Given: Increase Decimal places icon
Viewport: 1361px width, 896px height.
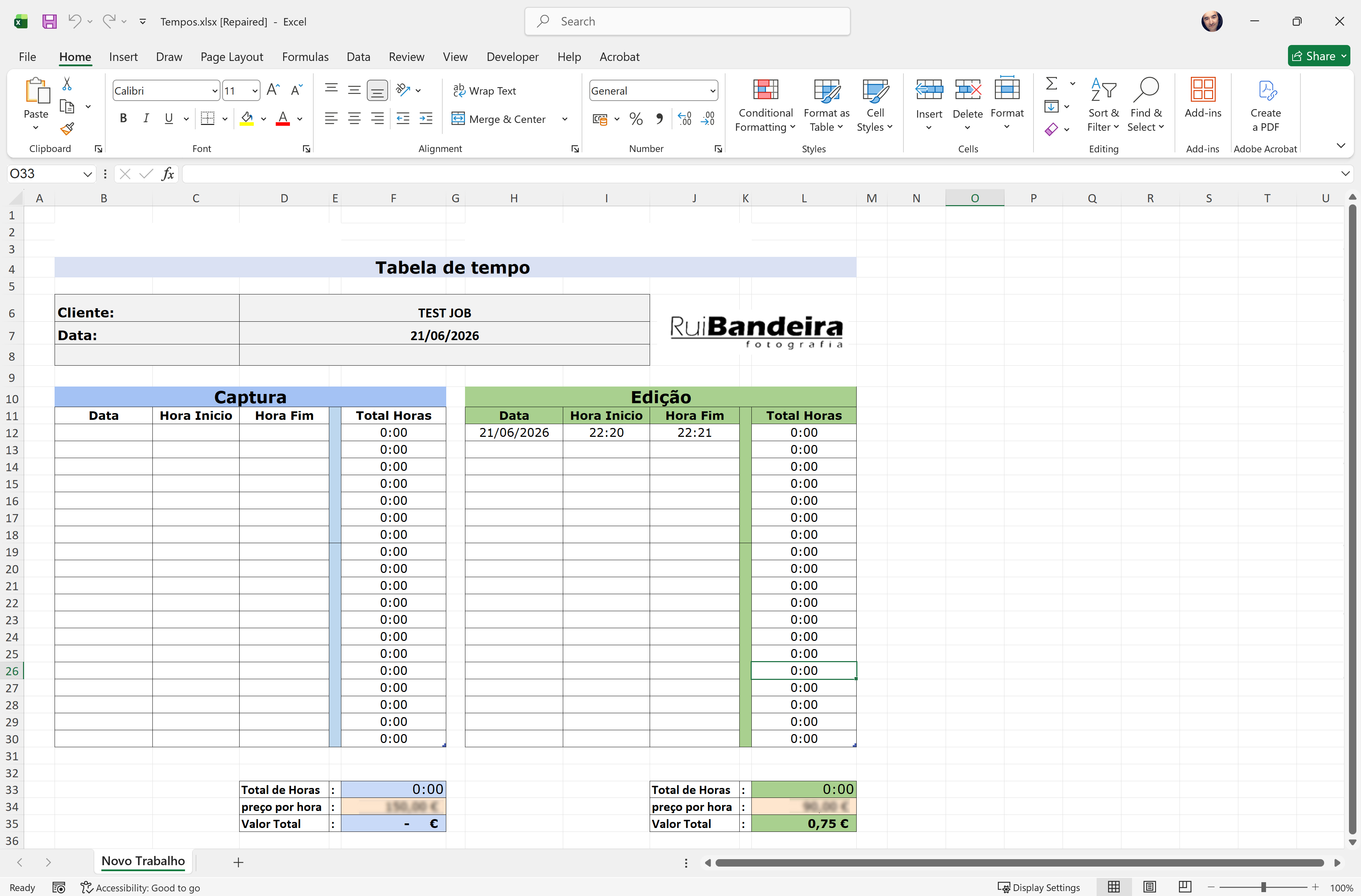Looking at the screenshot, I should 684,119.
